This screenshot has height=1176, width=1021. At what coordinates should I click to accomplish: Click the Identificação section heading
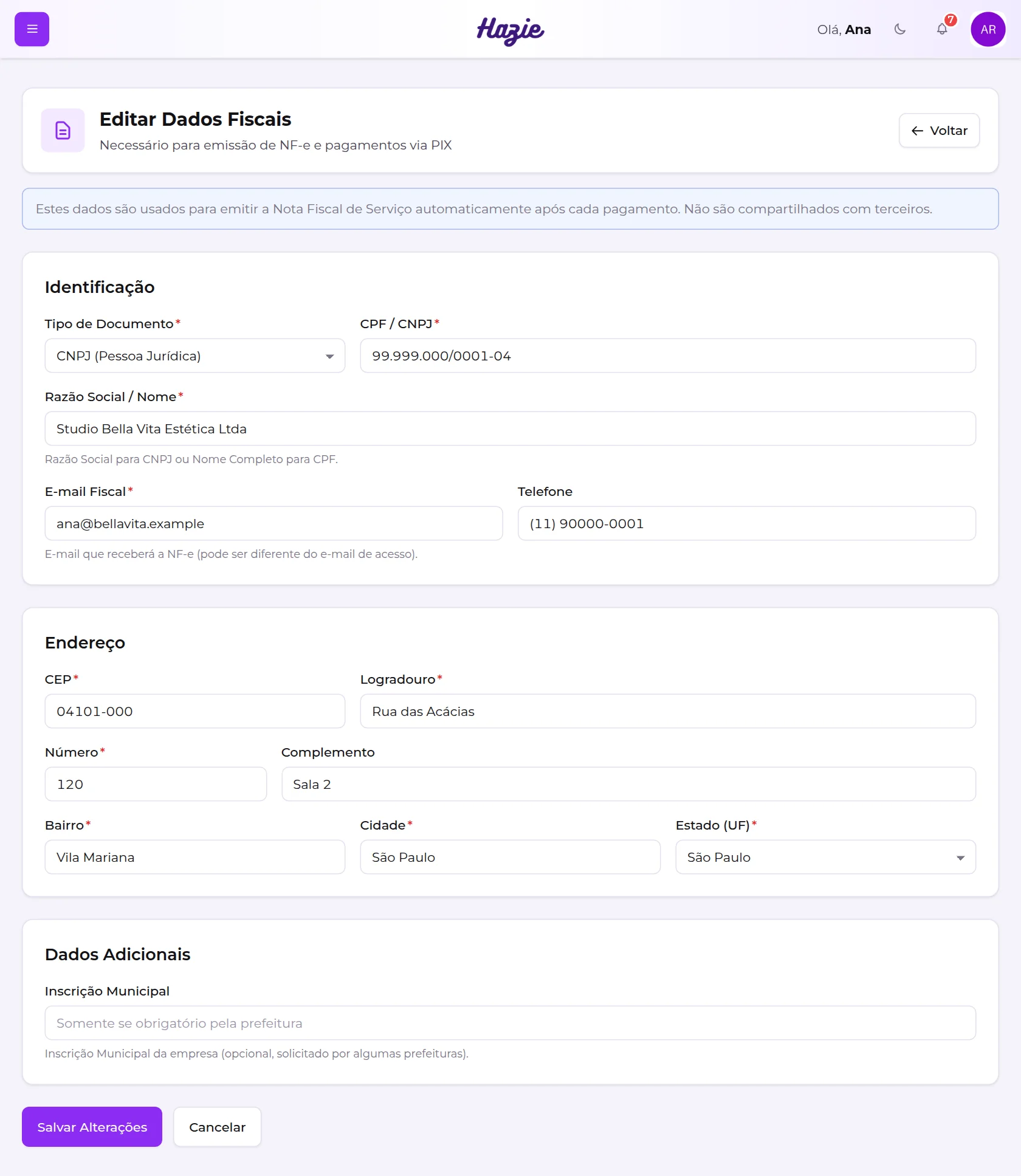(100, 287)
